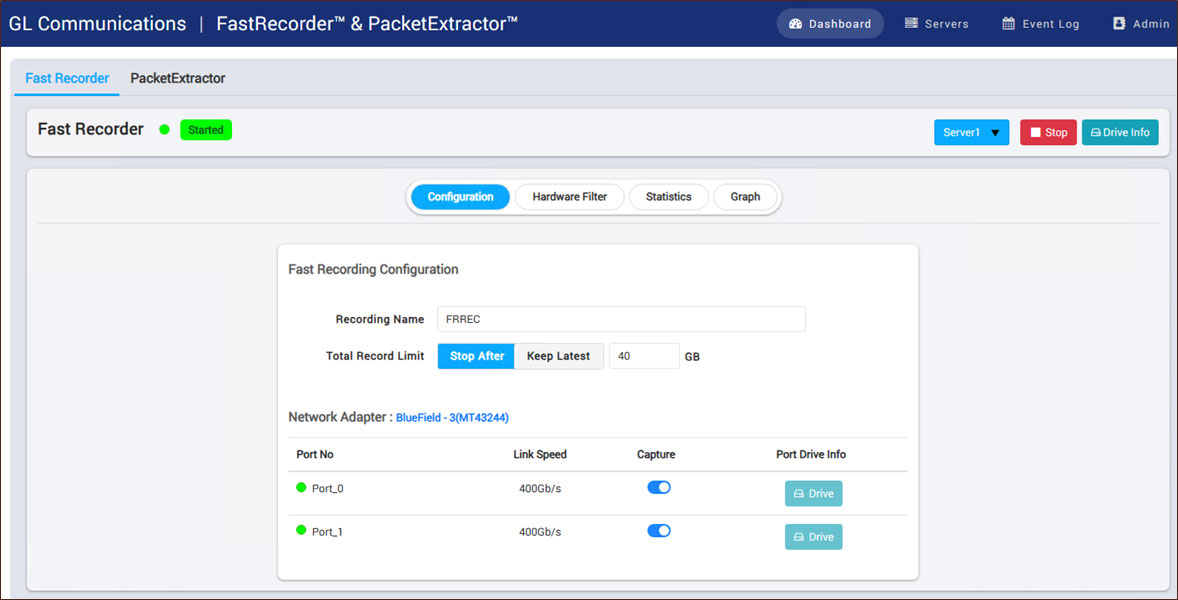Choose the Stop After record limit
Viewport: 1178px width, 600px height.
(476, 356)
